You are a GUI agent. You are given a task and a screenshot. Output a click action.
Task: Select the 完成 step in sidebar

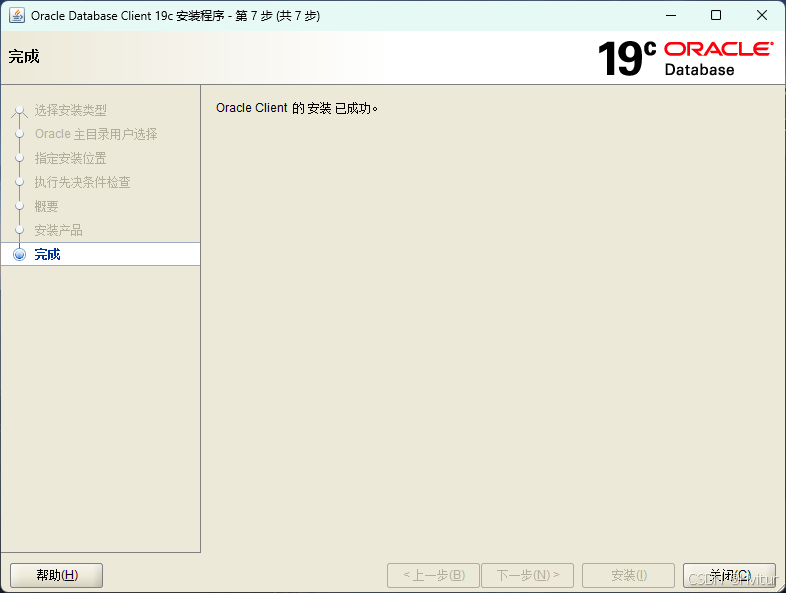(x=100, y=254)
